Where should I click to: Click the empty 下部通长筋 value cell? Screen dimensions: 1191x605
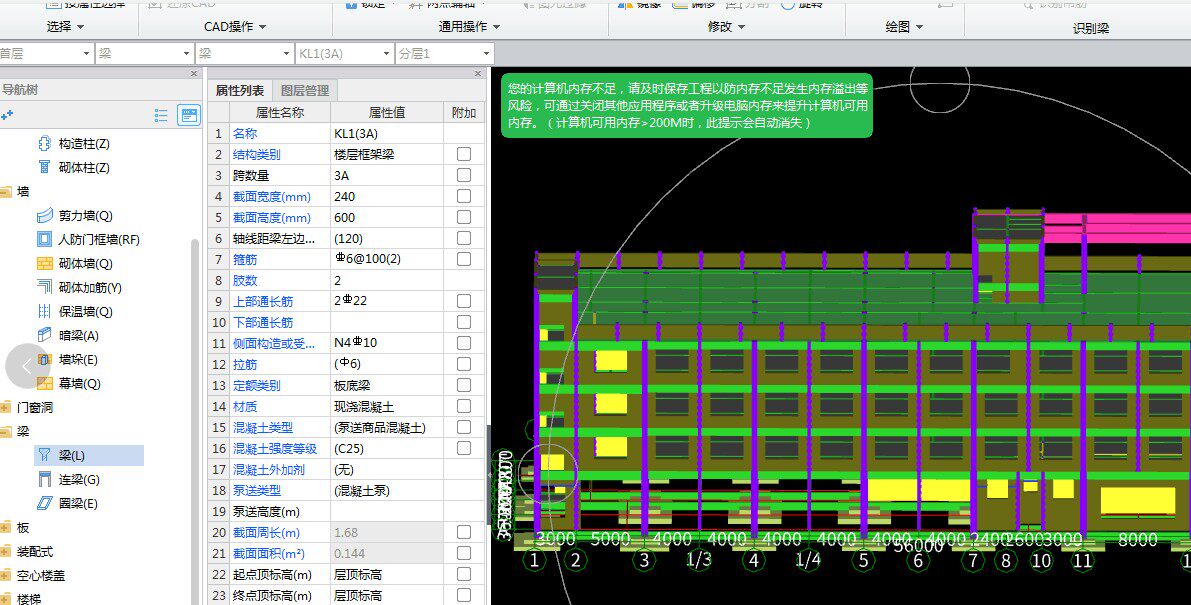coord(387,322)
